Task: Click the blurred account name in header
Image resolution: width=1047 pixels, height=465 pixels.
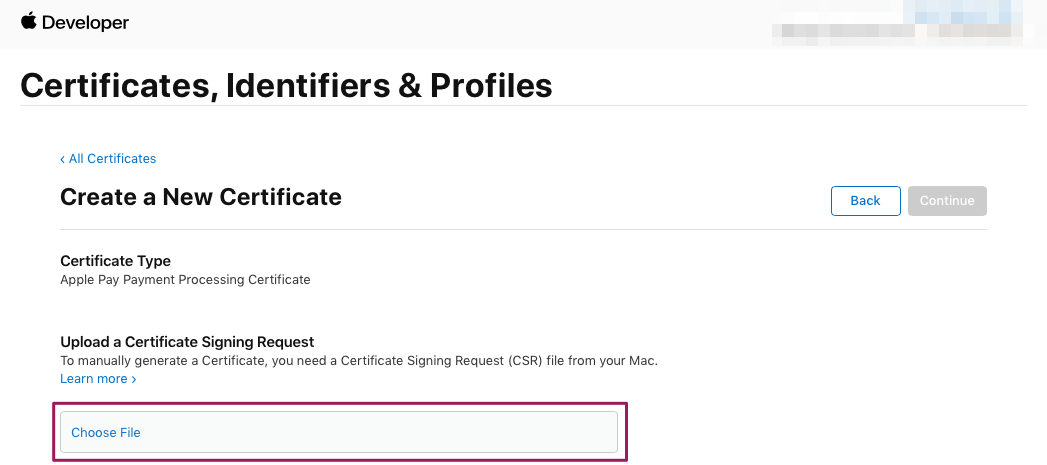Action: [845, 30]
